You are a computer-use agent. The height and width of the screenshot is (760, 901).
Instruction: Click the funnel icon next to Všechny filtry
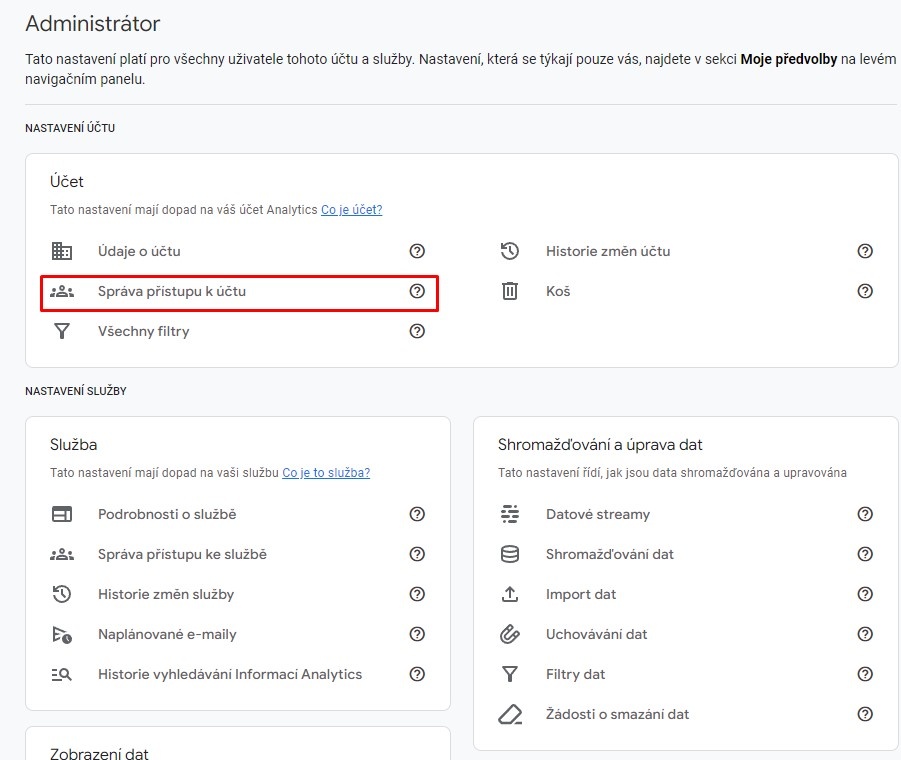point(61,331)
